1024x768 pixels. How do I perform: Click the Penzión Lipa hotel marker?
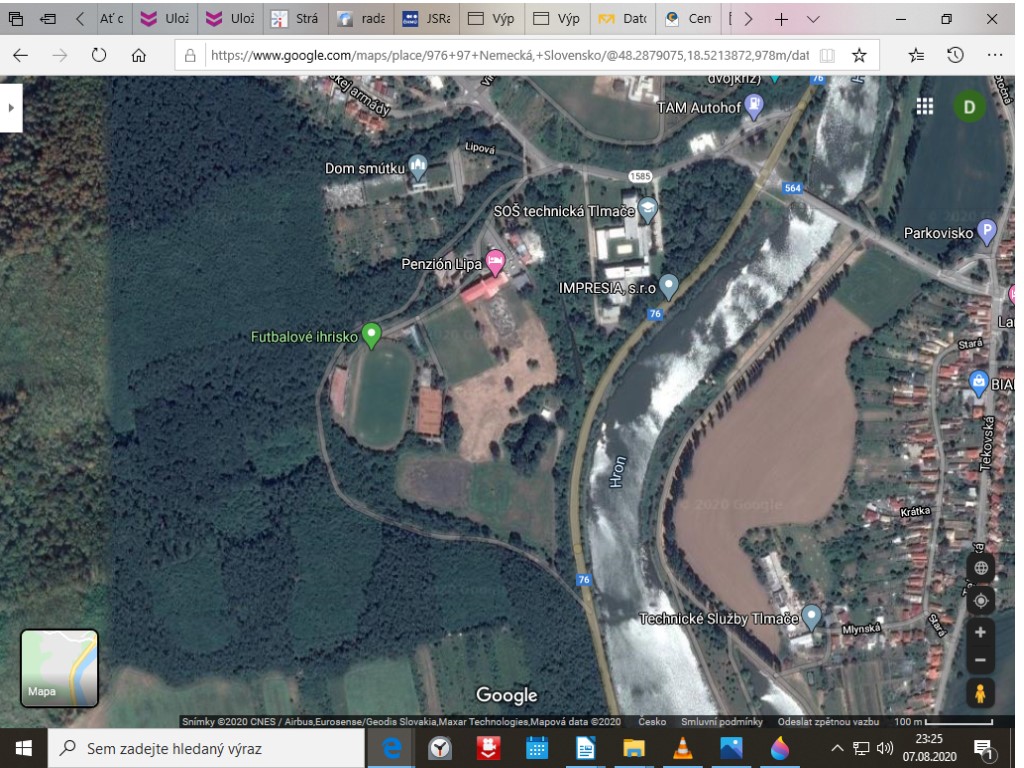[495, 261]
